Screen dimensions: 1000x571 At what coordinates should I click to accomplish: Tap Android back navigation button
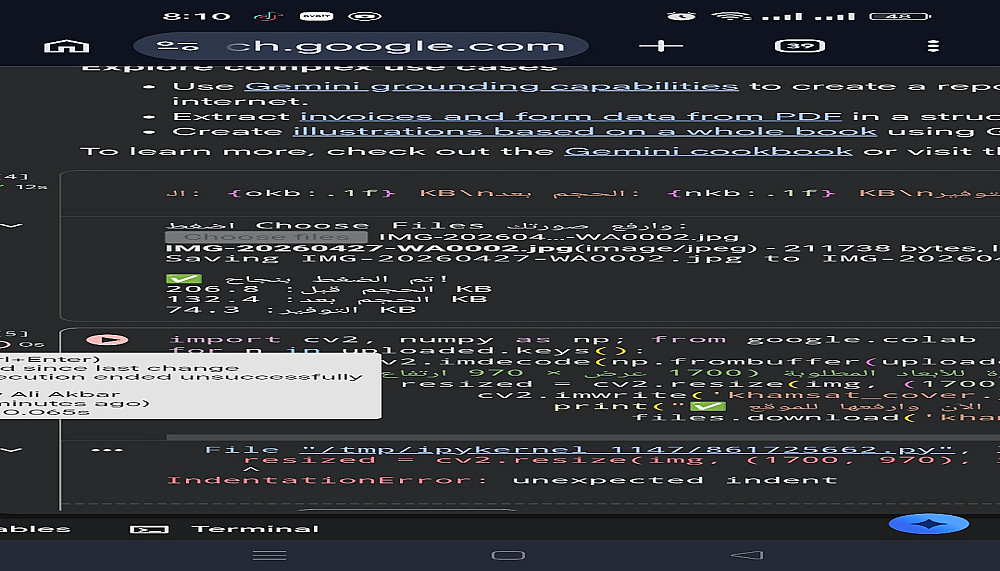(x=746, y=555)
